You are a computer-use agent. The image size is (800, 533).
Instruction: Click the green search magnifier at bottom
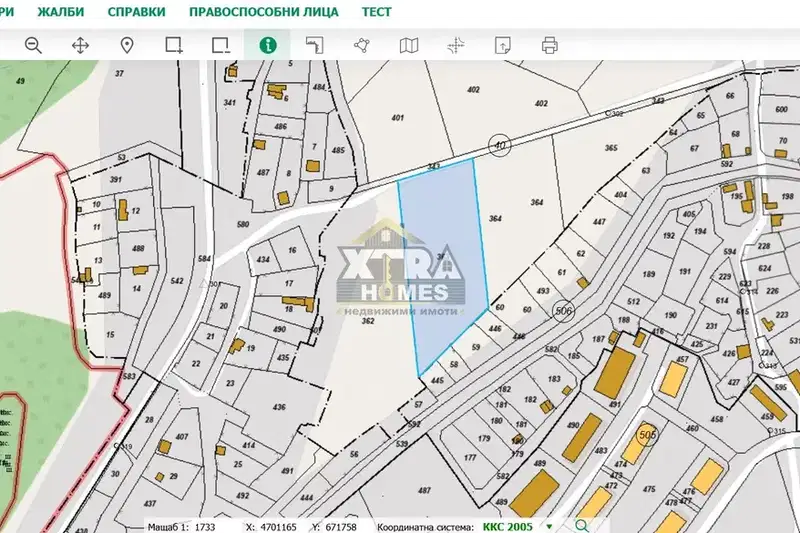tap(581, 525)
